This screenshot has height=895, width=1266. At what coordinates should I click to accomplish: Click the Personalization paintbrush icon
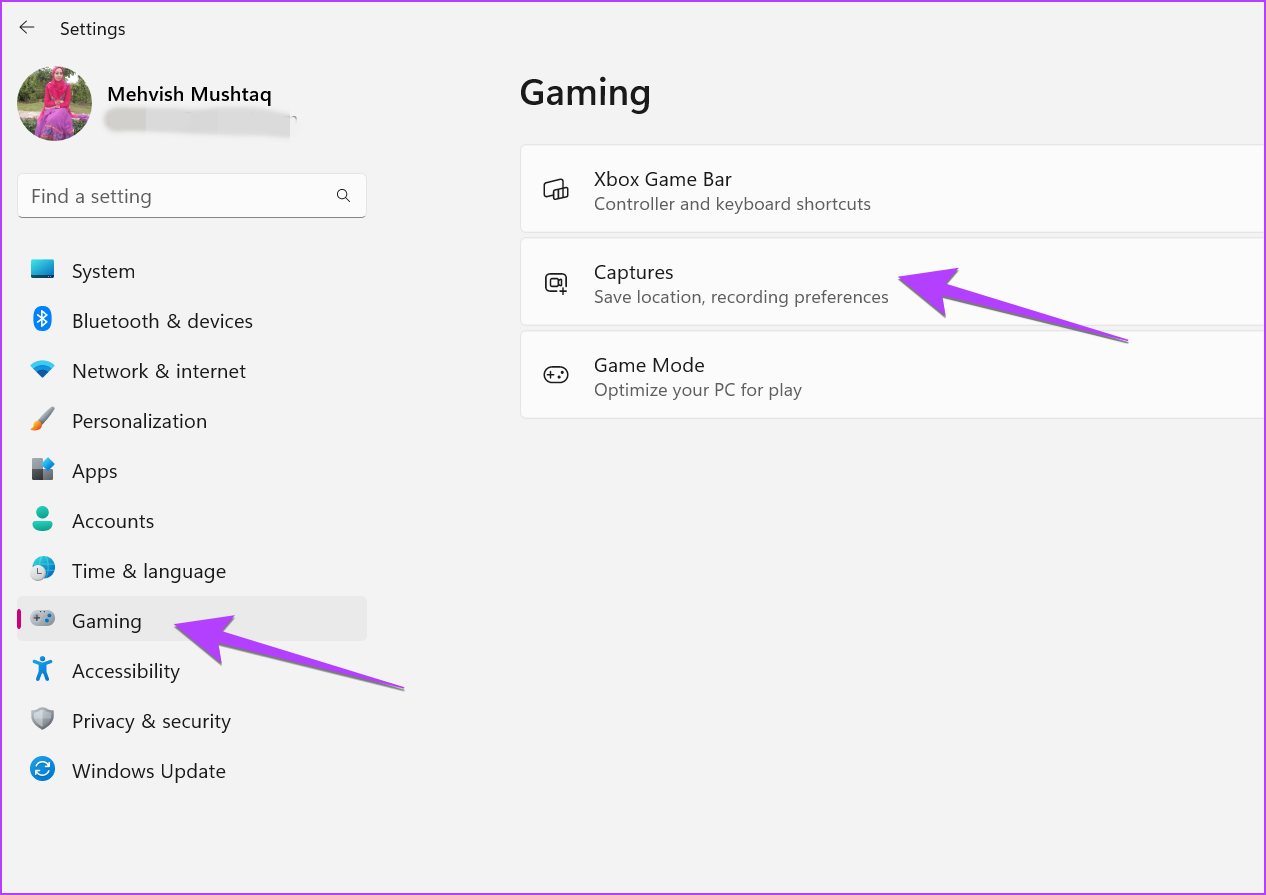[x=42, y=420]
